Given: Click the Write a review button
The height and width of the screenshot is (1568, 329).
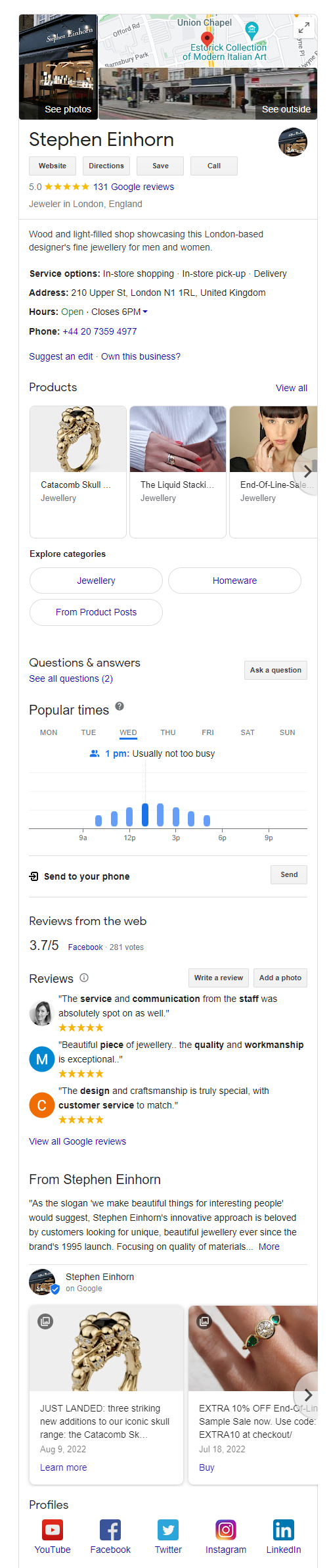Looking at the screenshot, I should (x=219, y=978).
